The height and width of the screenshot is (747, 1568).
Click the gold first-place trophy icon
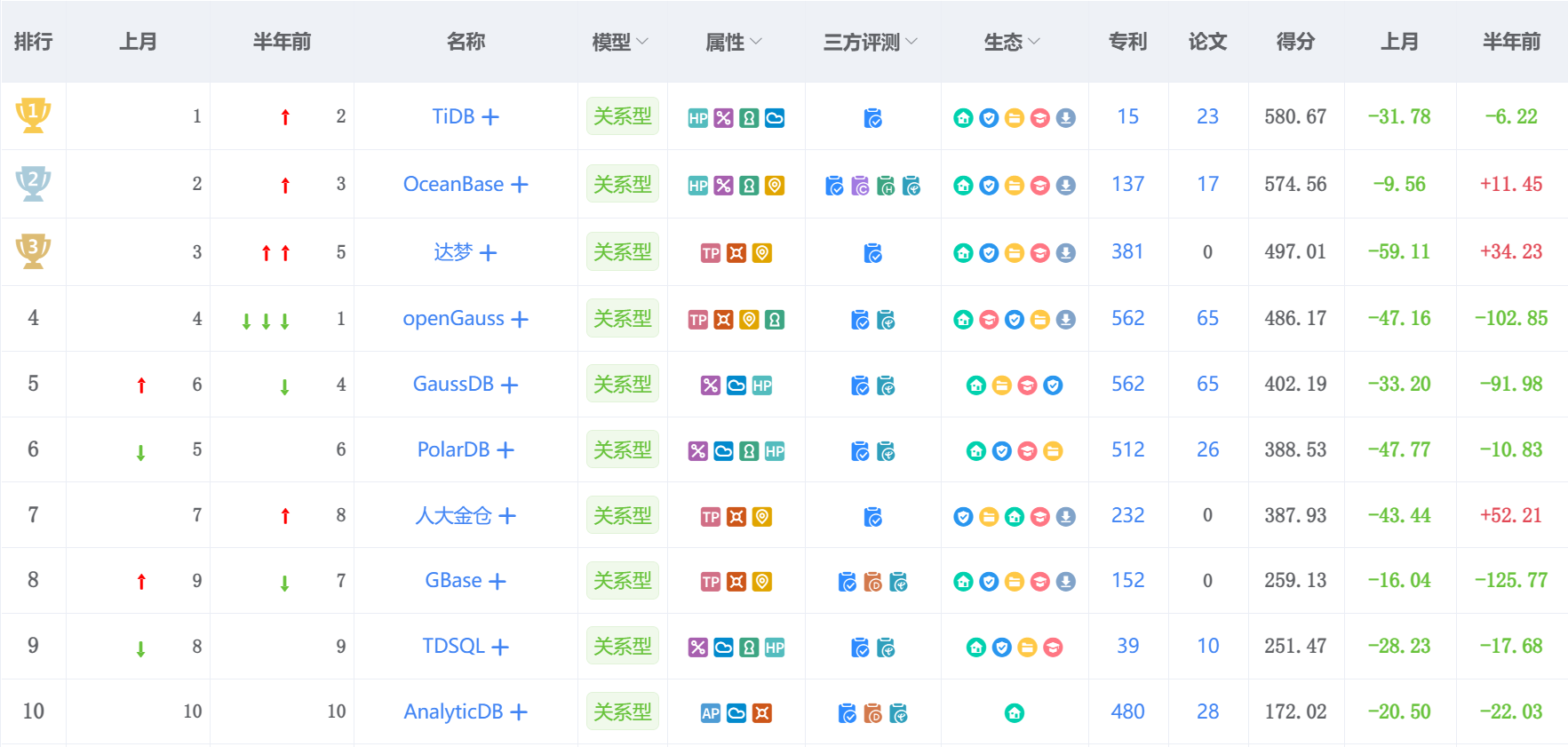(33, 115)
